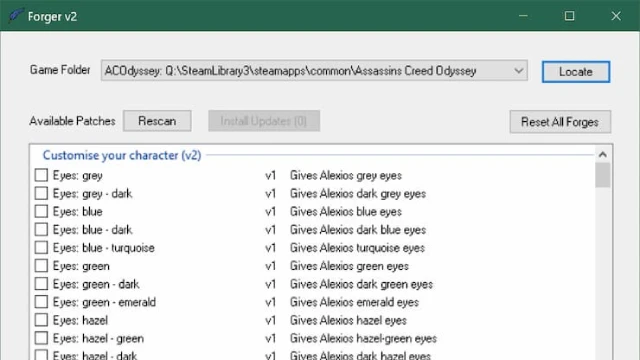Check the 'Eyes: hazel - green' box

41,338
